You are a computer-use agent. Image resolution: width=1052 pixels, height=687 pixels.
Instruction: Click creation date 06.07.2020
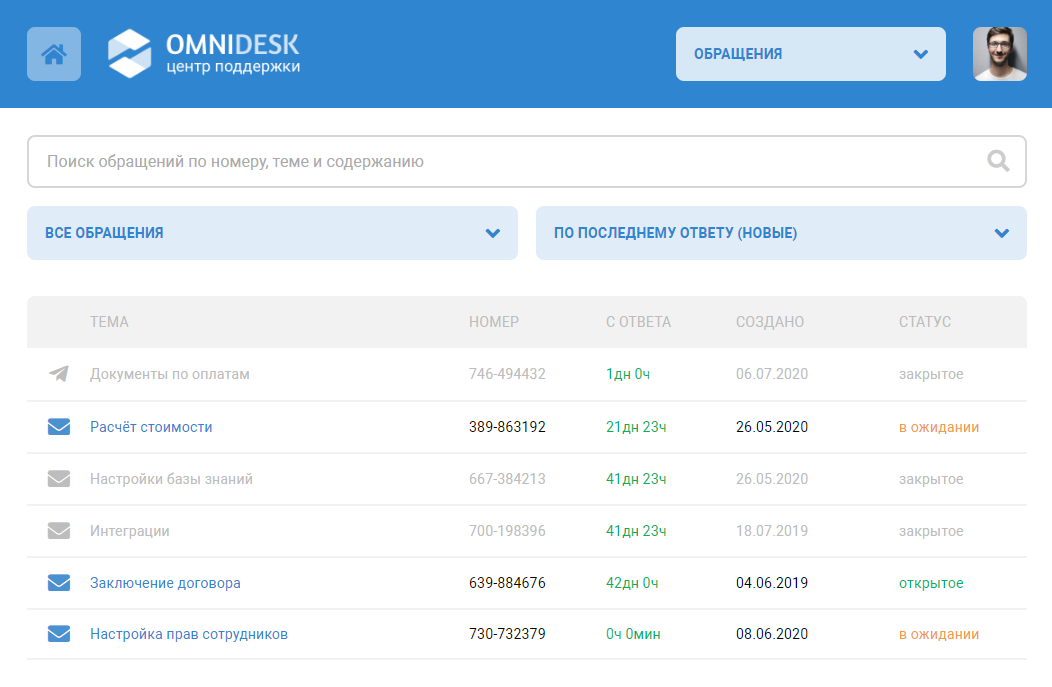[x=772, y=374]
